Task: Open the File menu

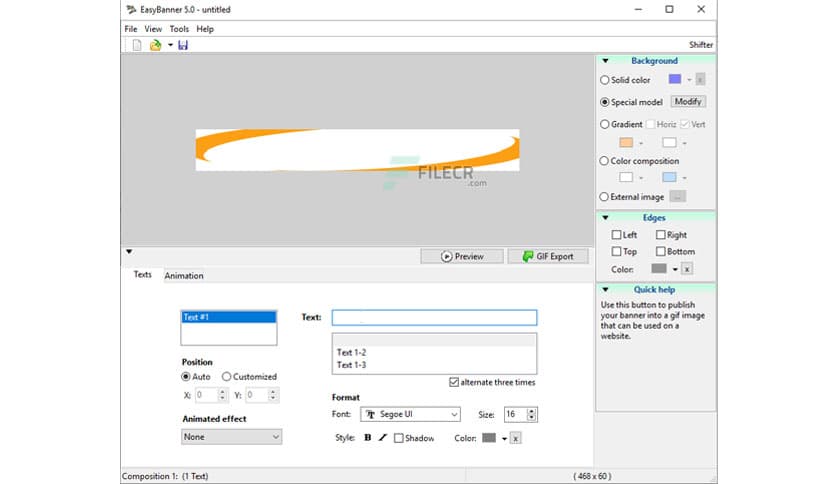Action: (131, 29)
